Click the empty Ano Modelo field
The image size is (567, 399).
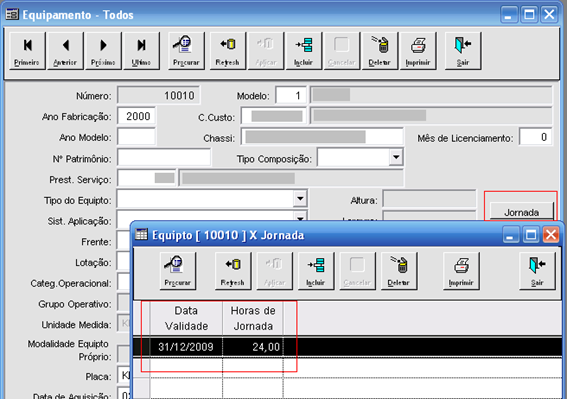tap(136, 137)
